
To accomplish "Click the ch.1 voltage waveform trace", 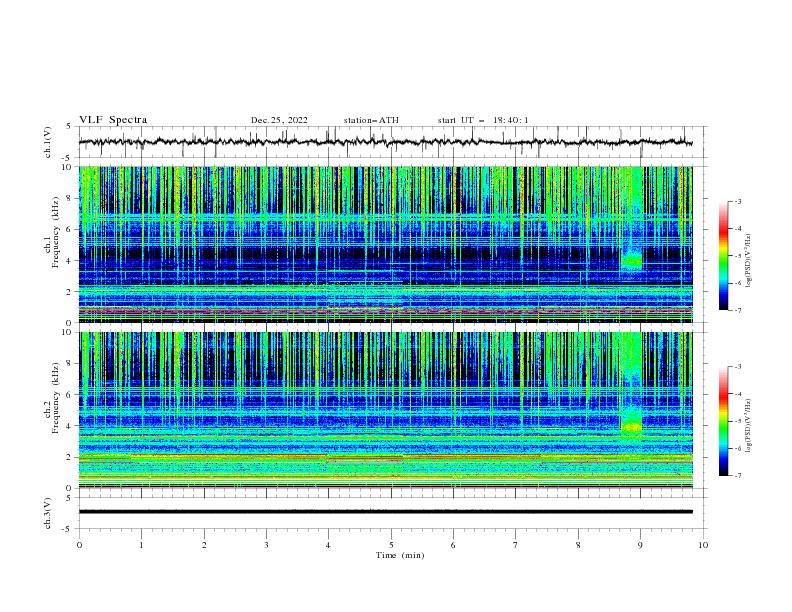I will (x=385, y=142).
